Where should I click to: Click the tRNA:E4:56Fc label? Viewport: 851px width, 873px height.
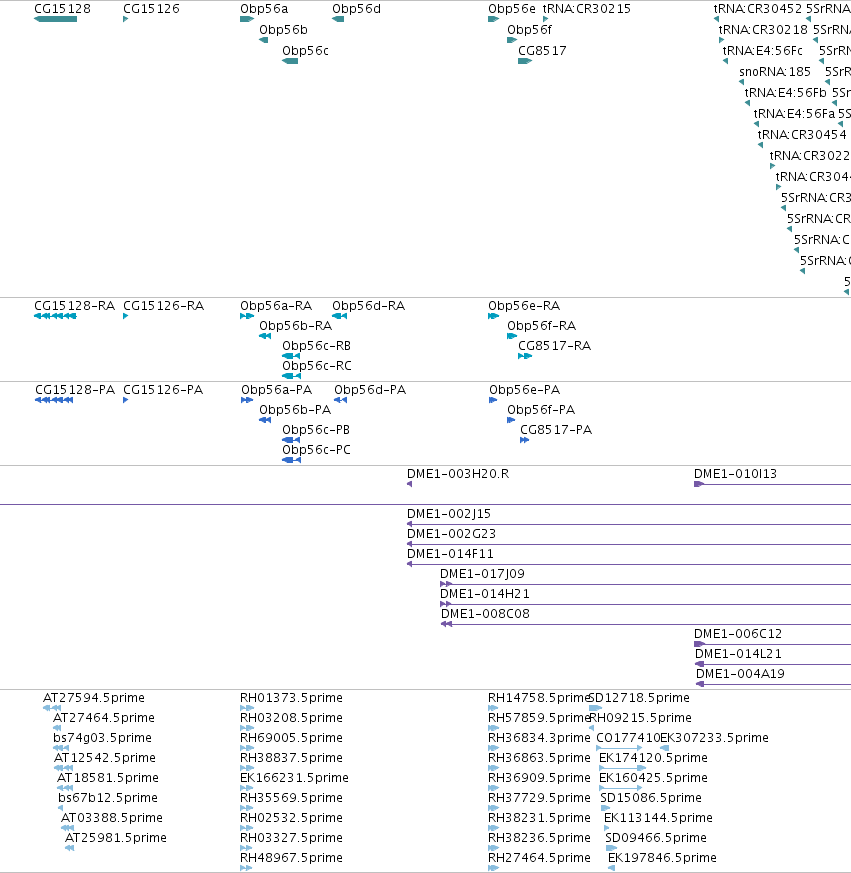tap(762, 51)
